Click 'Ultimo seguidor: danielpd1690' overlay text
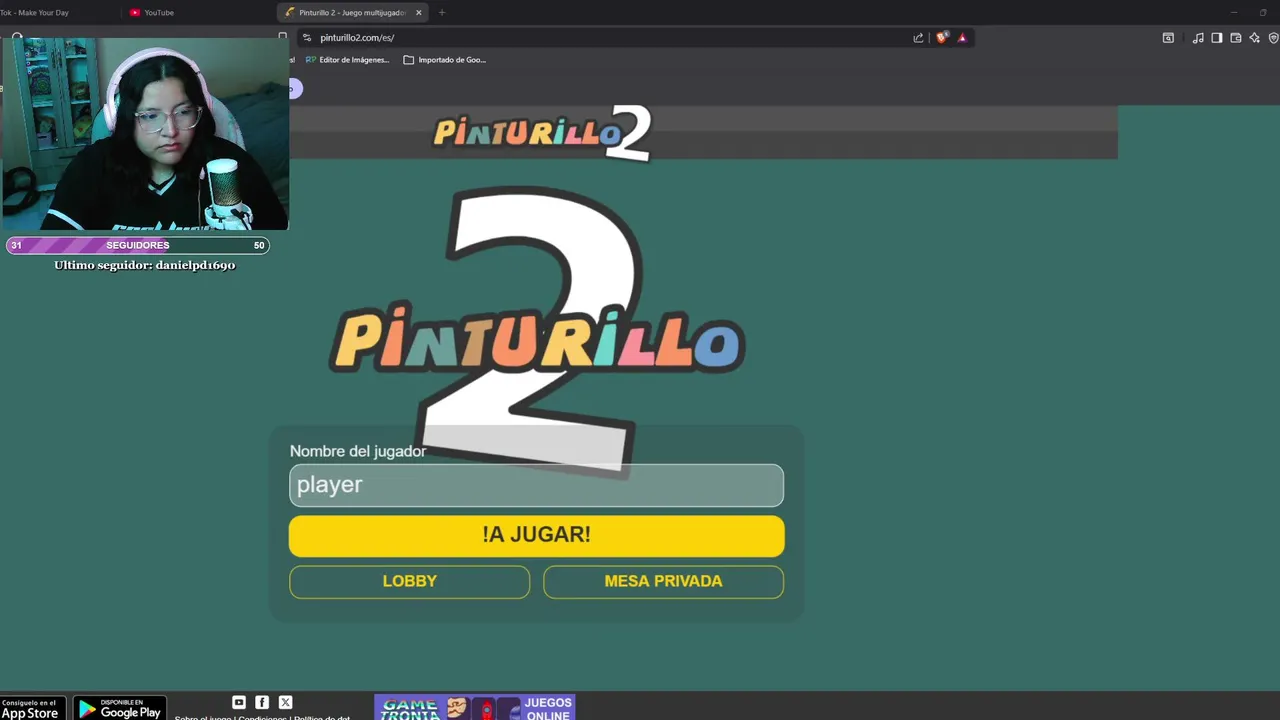 pyautogui.click(x=145, y=265)
